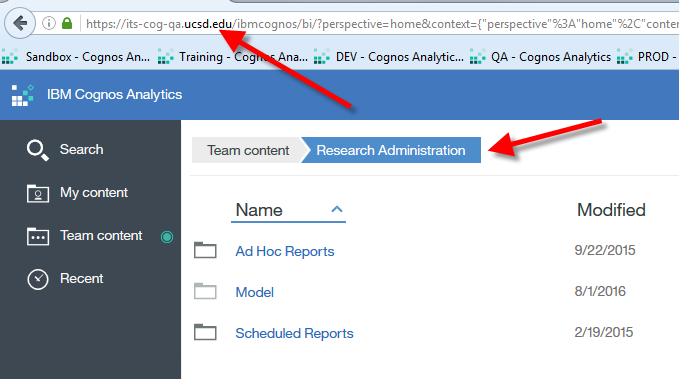Image resolution: width=679 pixels, height=379 pixels.
Task: Click the DEV bookmark favicon
Action: point(322,57)
